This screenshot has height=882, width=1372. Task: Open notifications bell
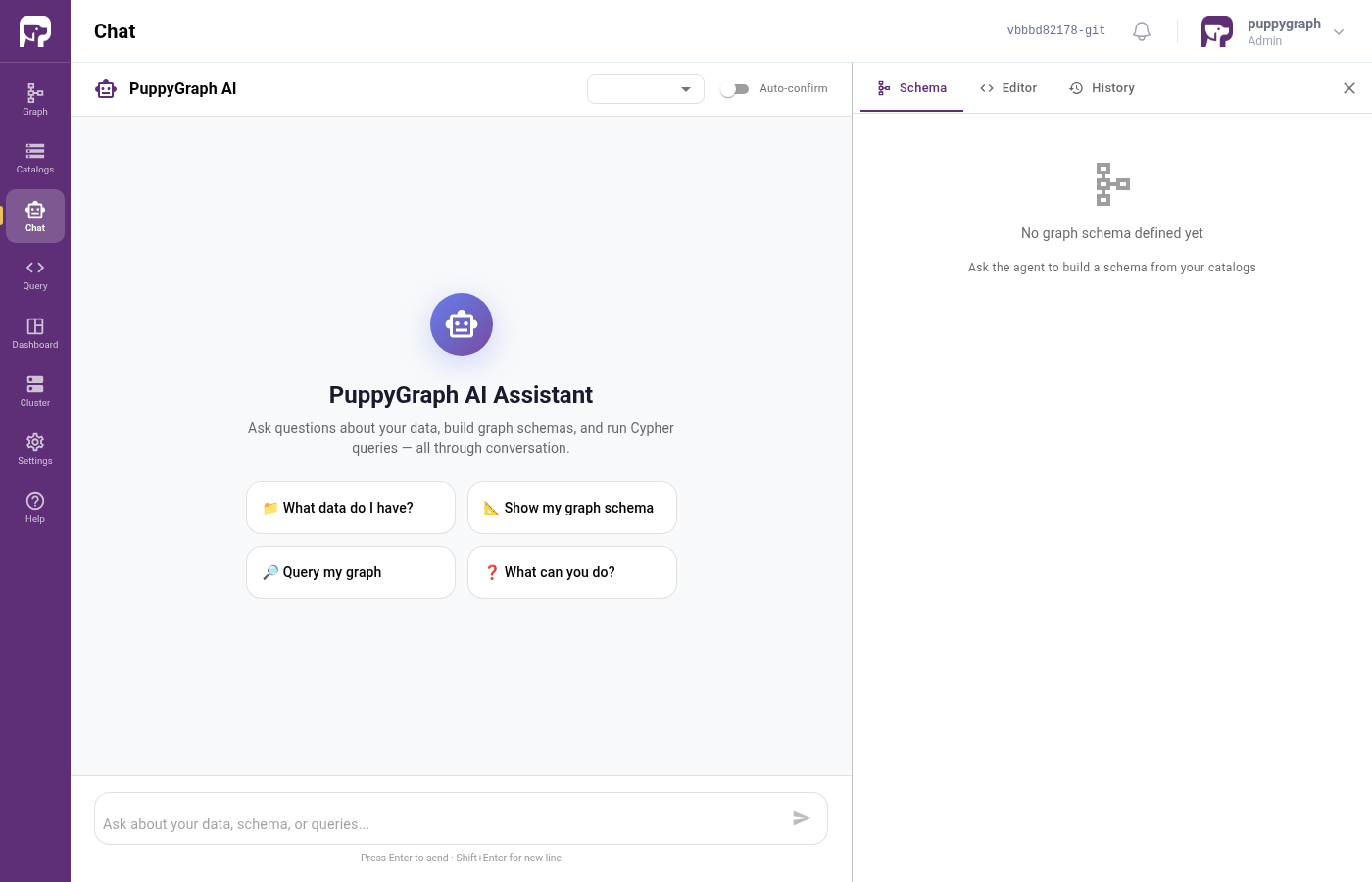point(1142,31)
